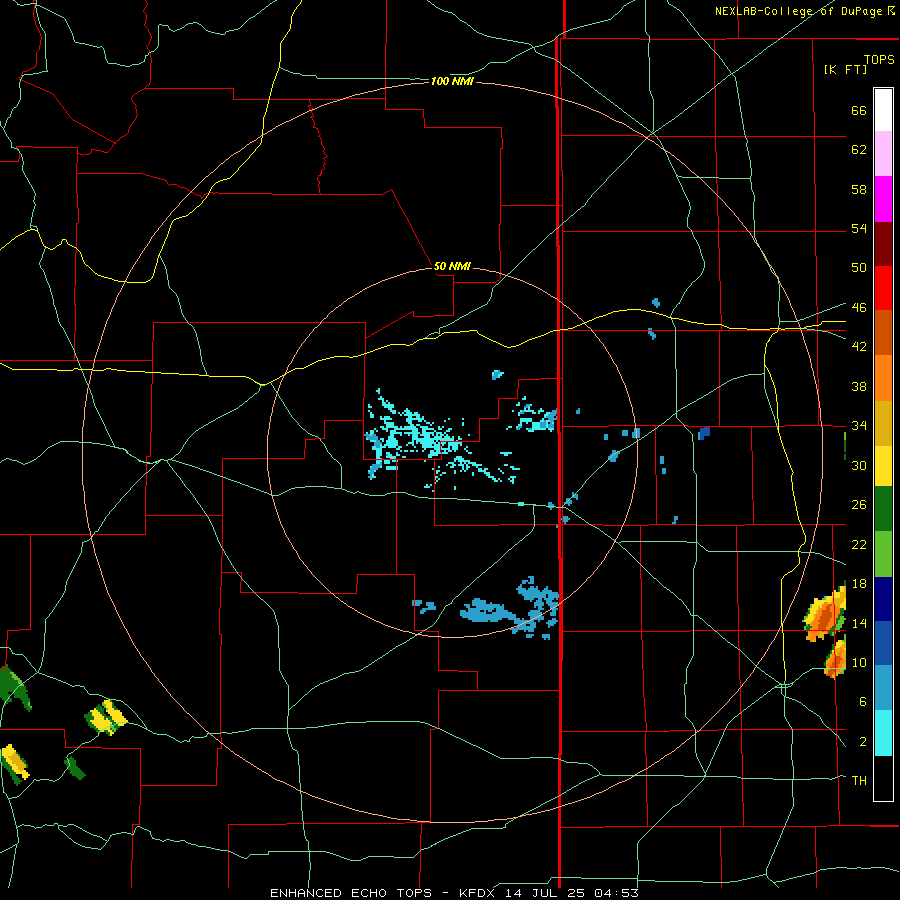Click the legend value 22
The image size is (900, 900).
point(859,544)
